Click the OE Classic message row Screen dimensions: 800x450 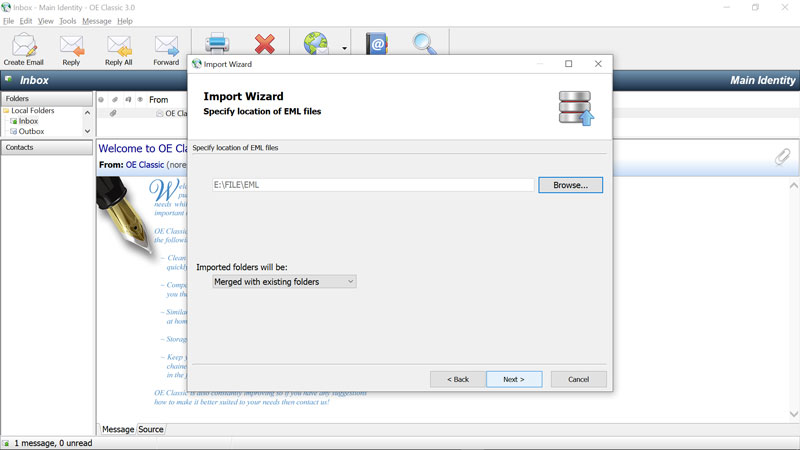pyautogui.click(x=142, y=113)
